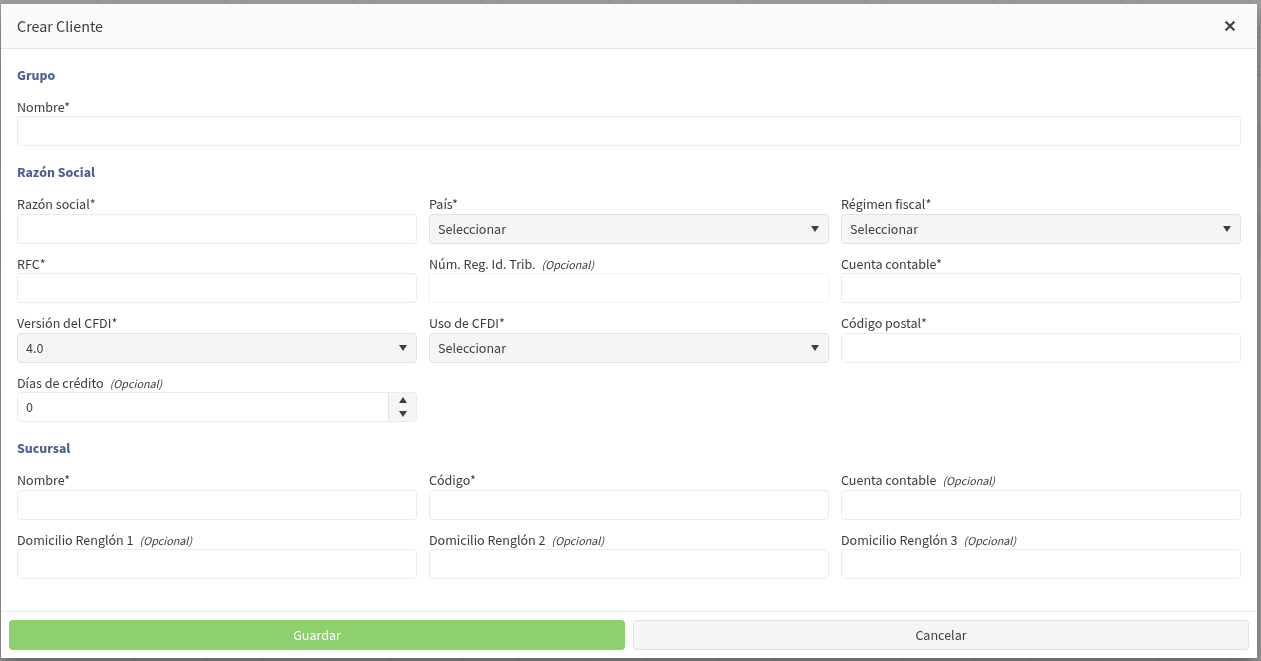The height and width of the screenshot is (661, 1261).
Task: Focus the Razón Social Cuenta contable field
Action: pyautogui.click(x=1041, y=288)
